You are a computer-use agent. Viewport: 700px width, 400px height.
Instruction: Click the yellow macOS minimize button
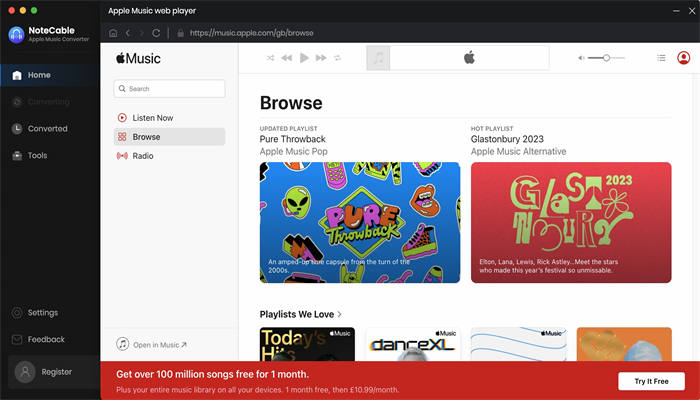[x=23, y=10]
